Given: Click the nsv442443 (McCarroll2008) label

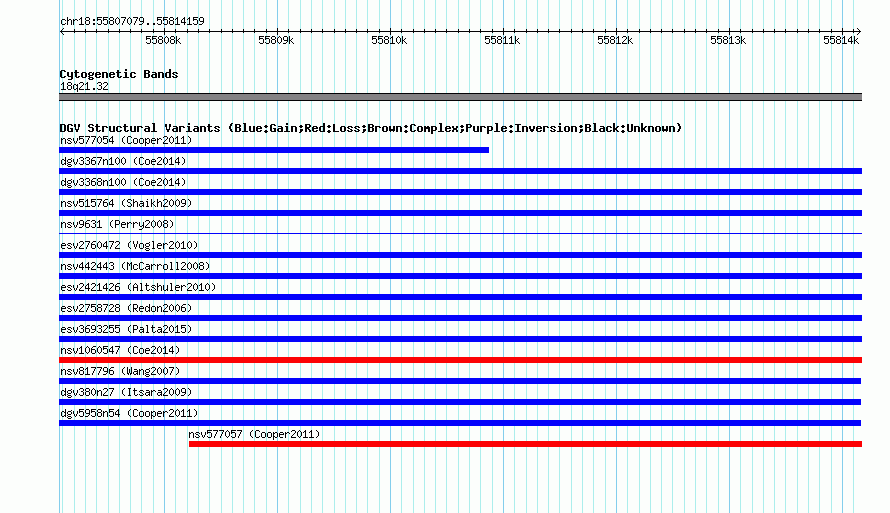Looking at the screenshot, I should (135, 266).
